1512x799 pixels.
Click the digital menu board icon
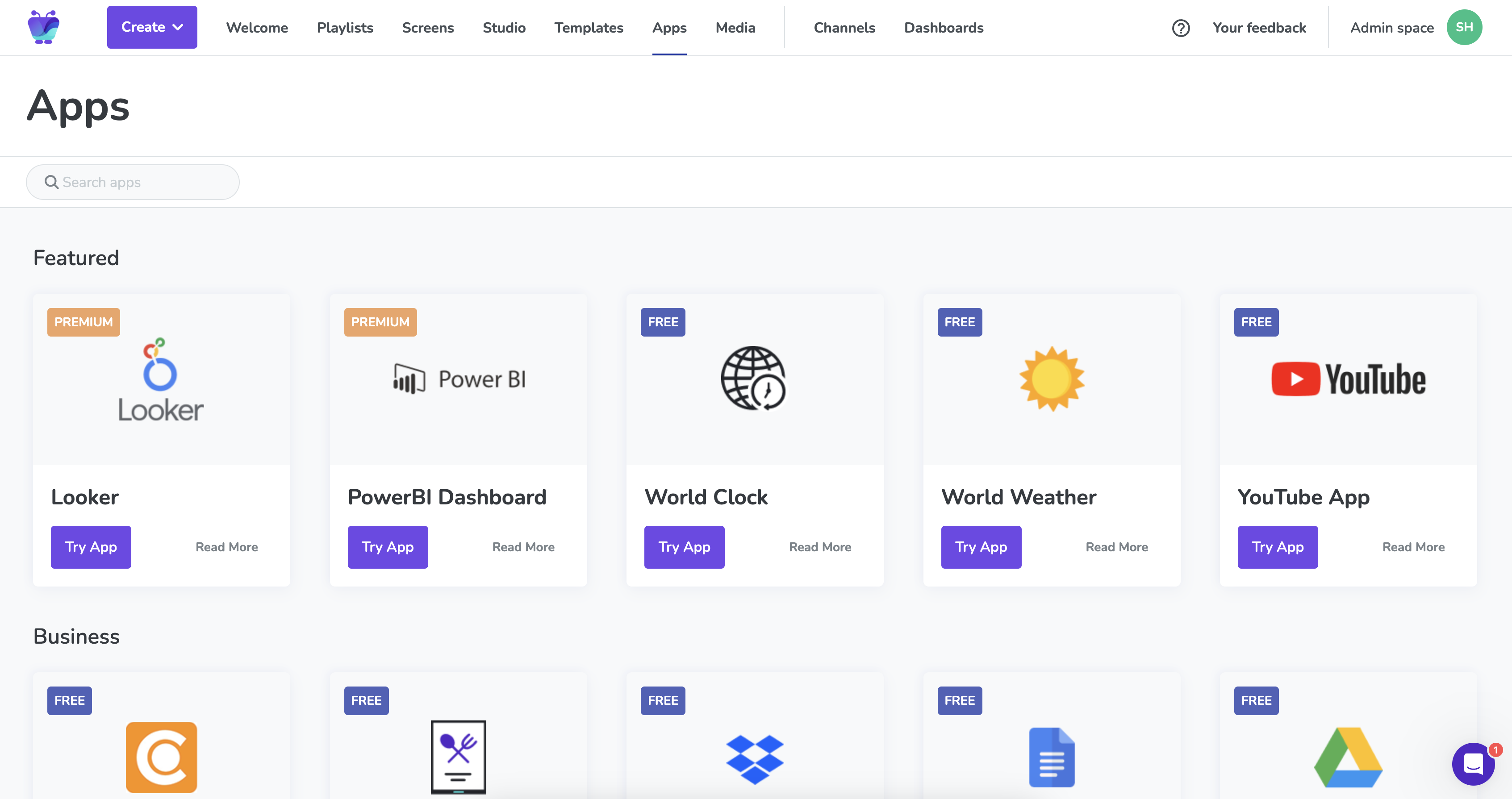[x=459, y=757]
